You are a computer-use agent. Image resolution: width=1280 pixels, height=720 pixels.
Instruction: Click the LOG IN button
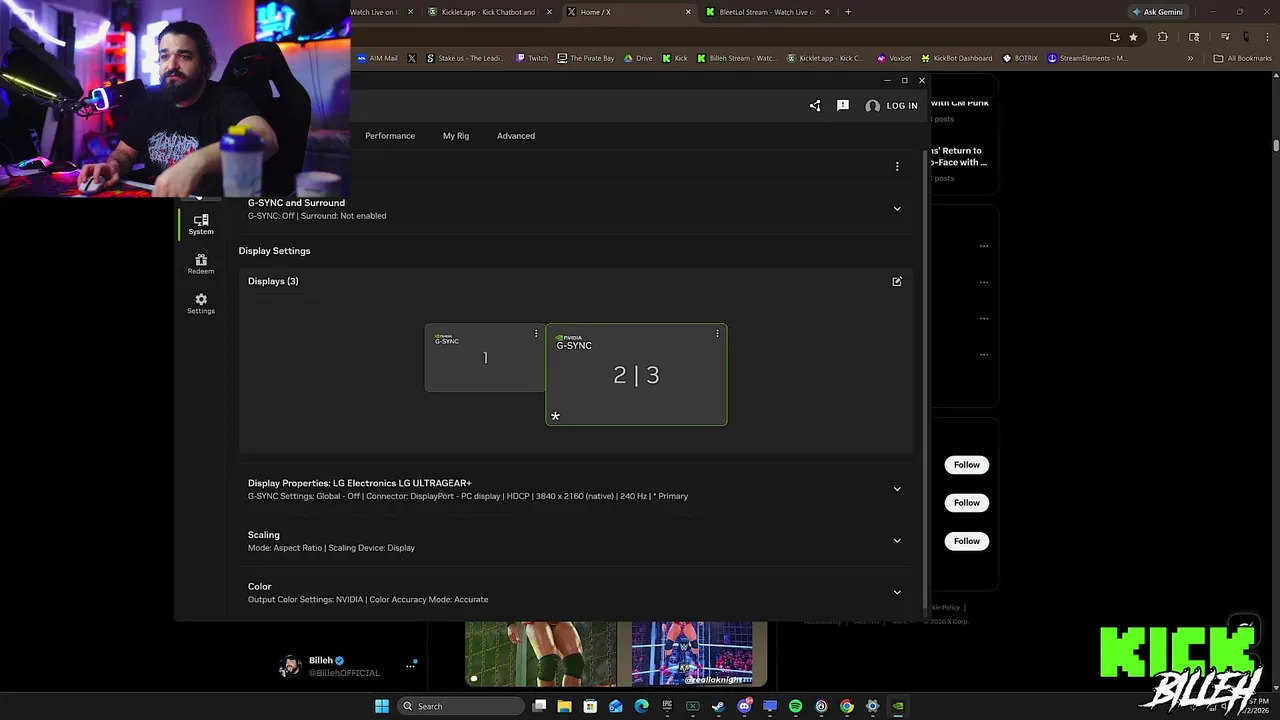(891, 106)
